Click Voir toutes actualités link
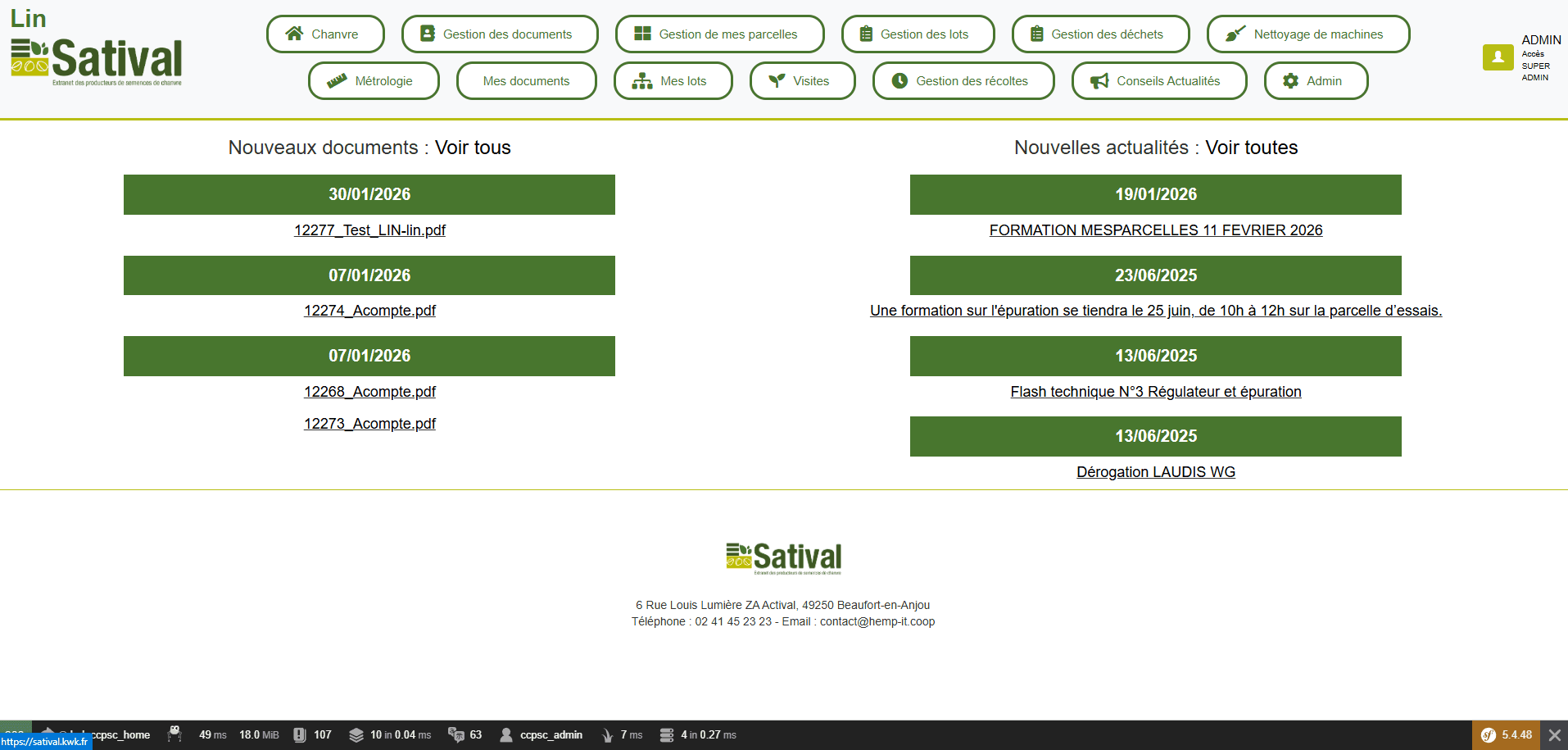This screenshot has height=750, width=1568. click(1251, 148)
